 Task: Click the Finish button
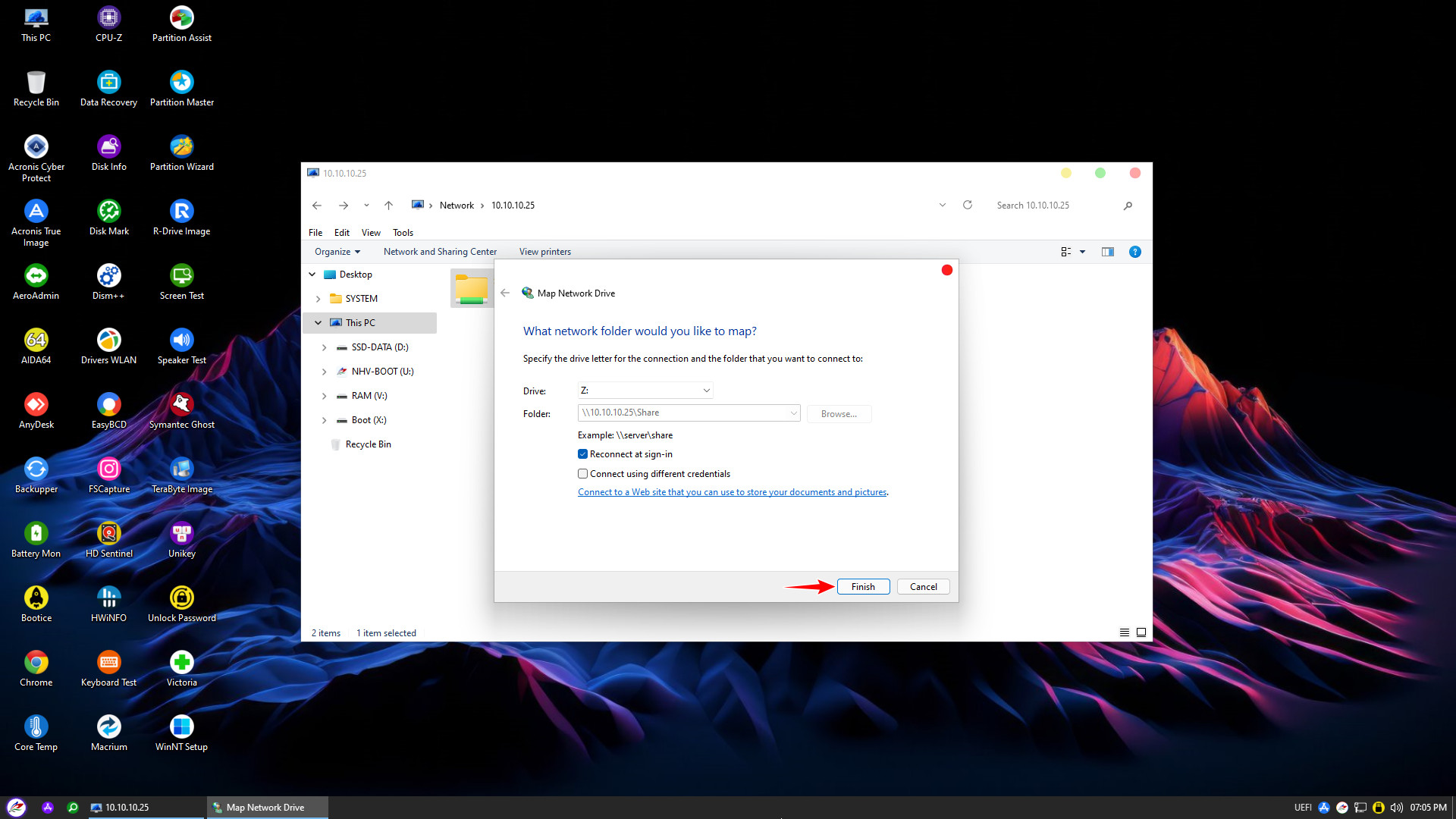point(863,587)
